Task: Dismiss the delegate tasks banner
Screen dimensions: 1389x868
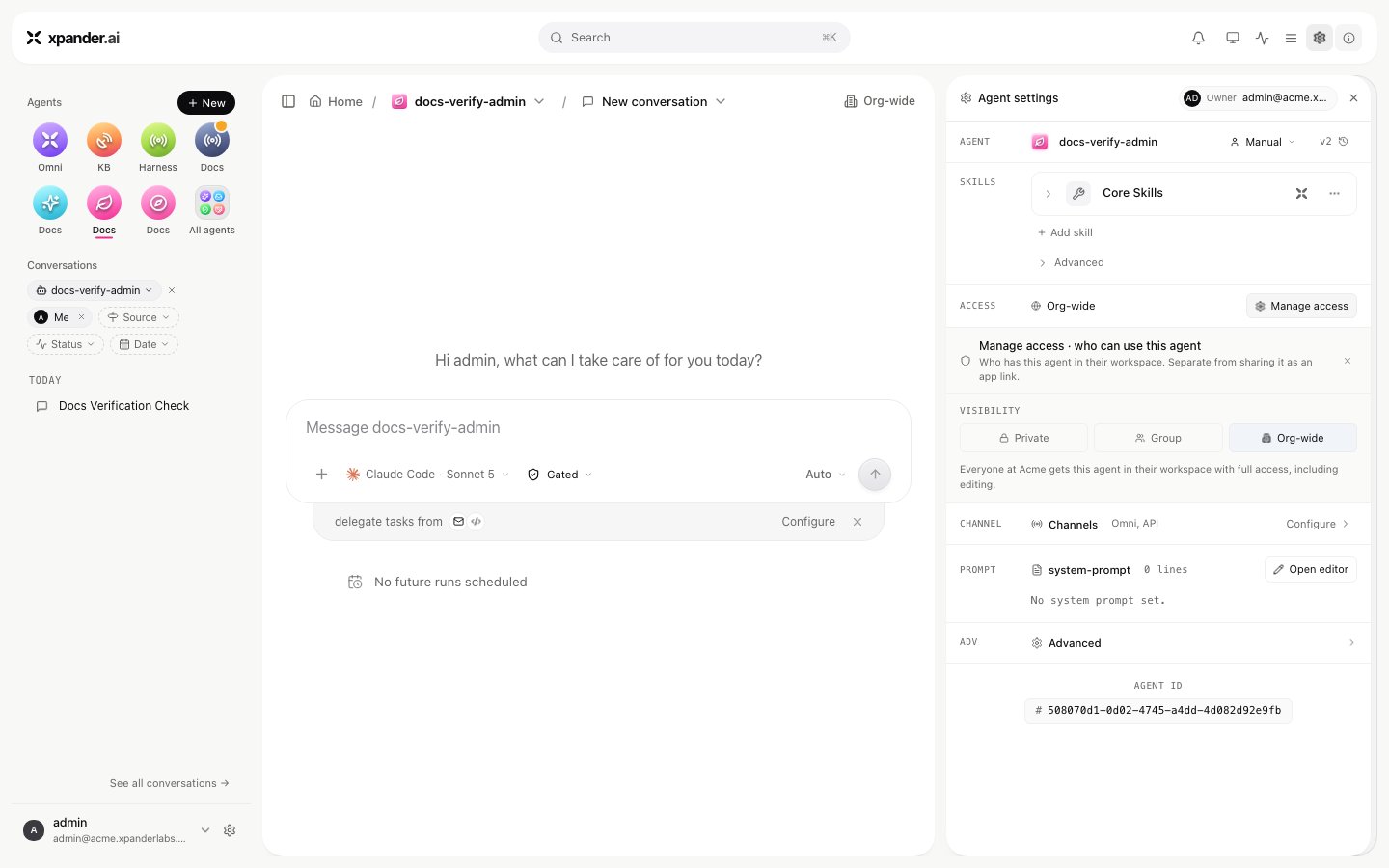Action: click(858, 522)
